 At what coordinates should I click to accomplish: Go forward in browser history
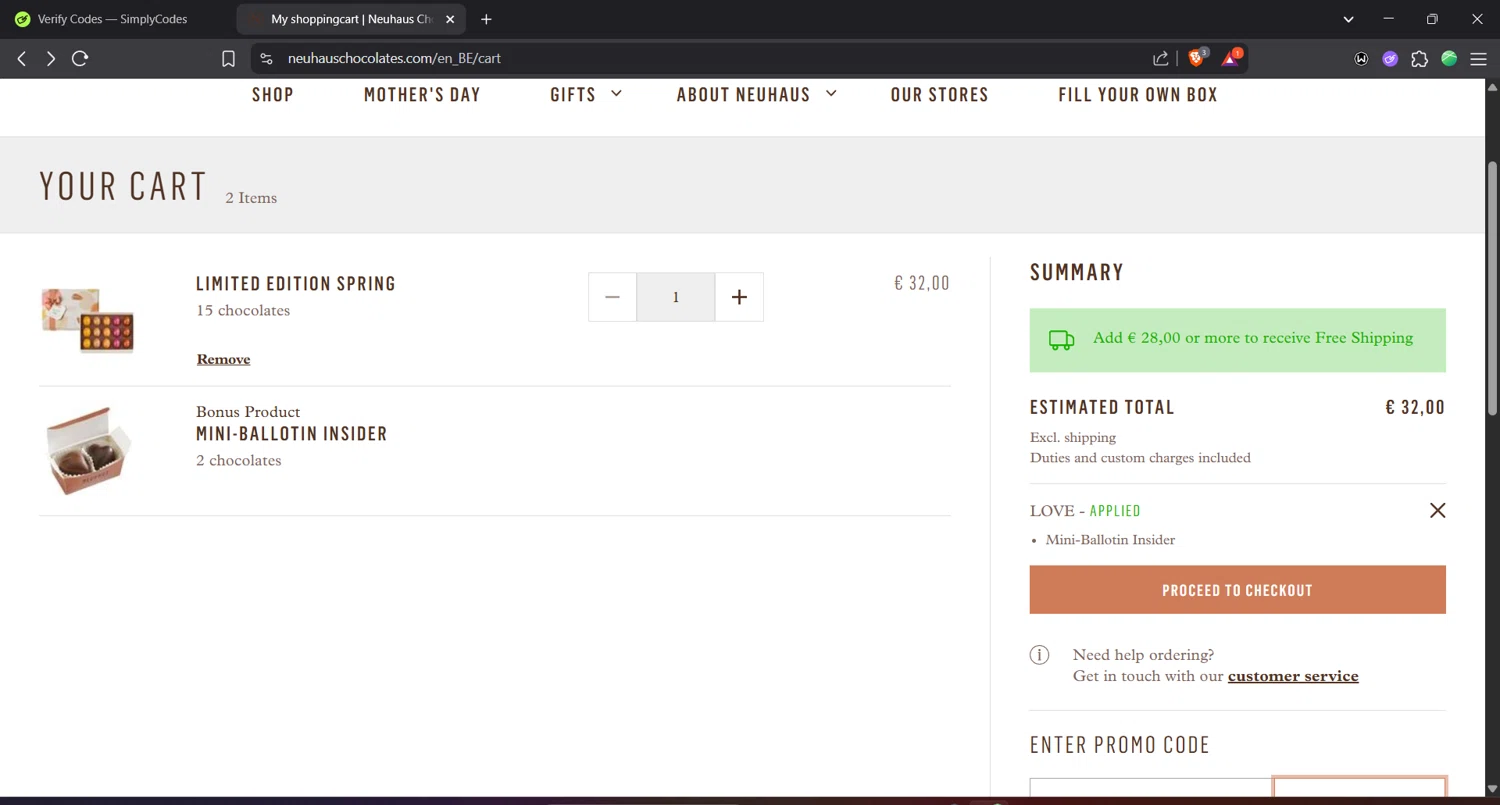coord(50,59)
